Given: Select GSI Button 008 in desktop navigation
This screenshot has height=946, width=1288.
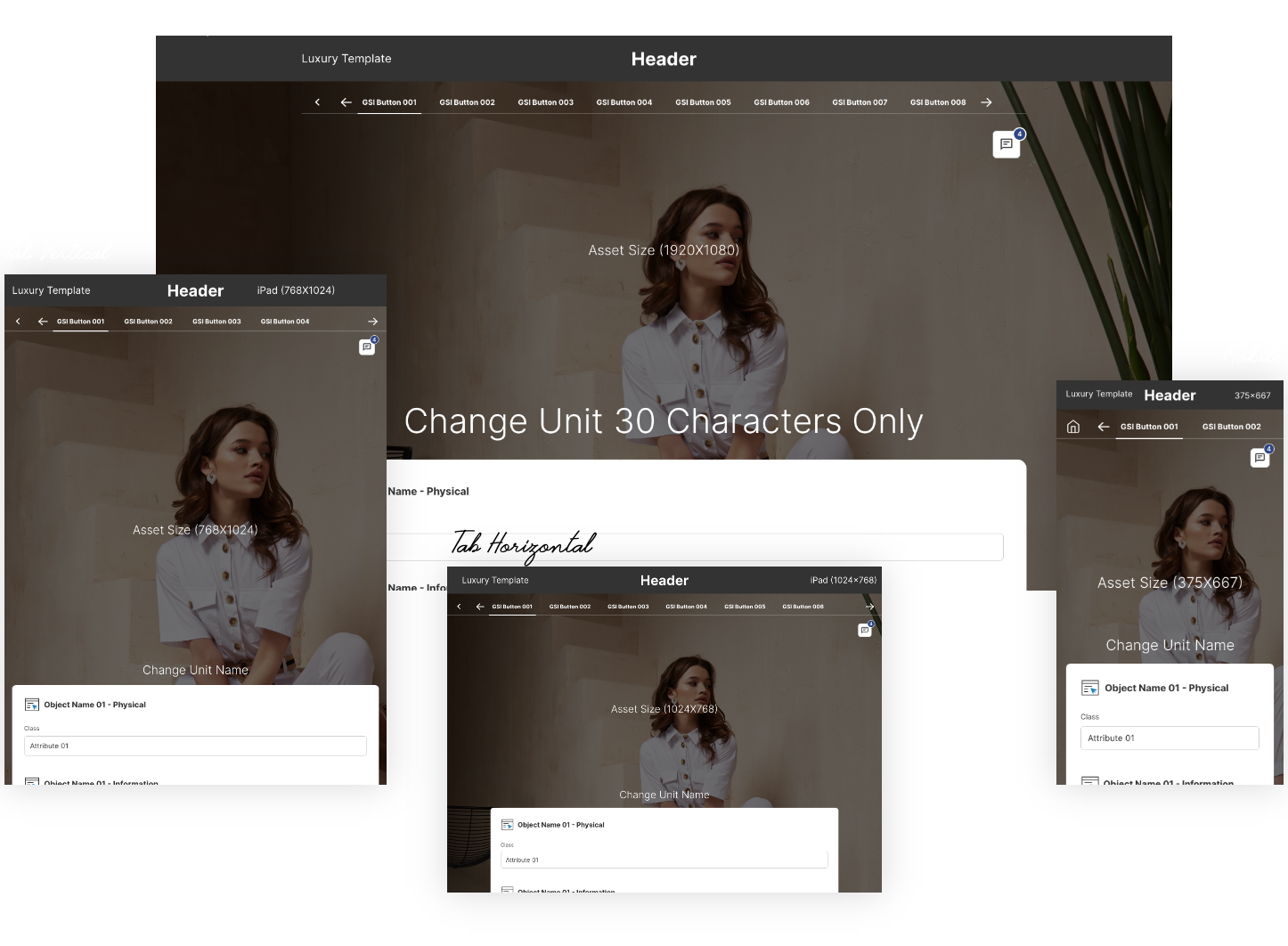Looking at the screenshot, I should click(937, 102).
